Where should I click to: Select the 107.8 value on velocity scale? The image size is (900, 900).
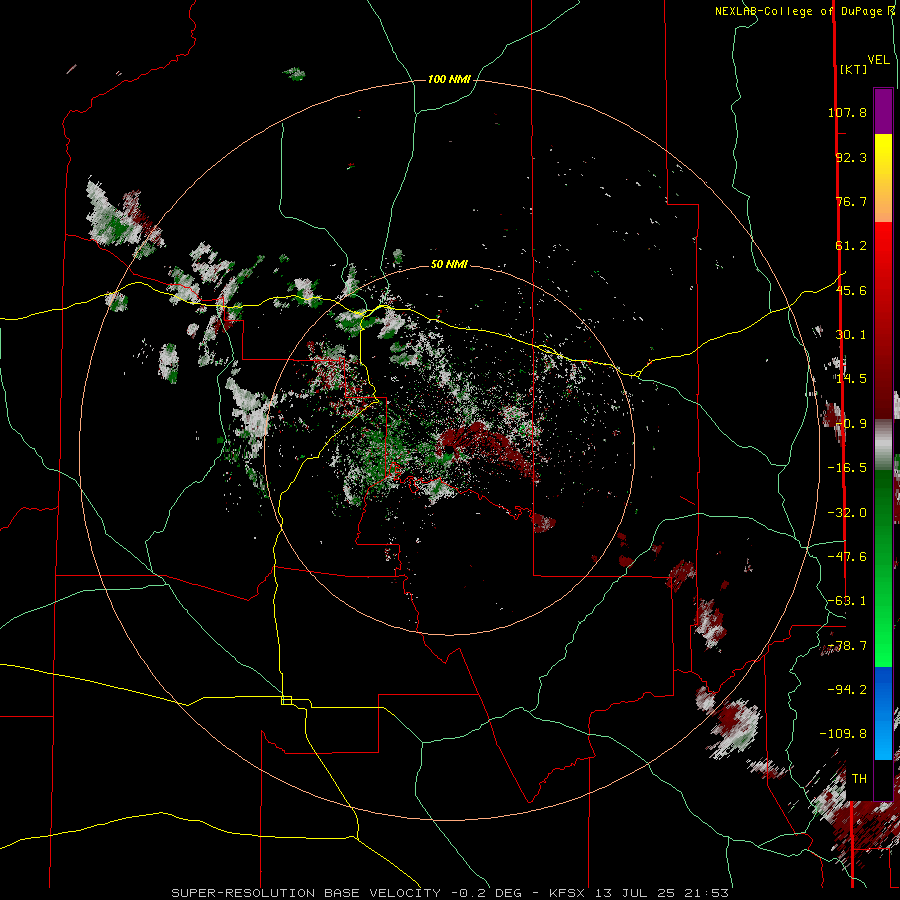847,112
